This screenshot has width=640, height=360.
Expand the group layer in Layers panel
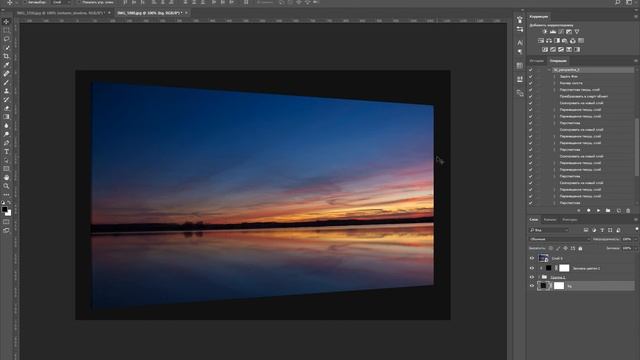(x=539, y=277)
